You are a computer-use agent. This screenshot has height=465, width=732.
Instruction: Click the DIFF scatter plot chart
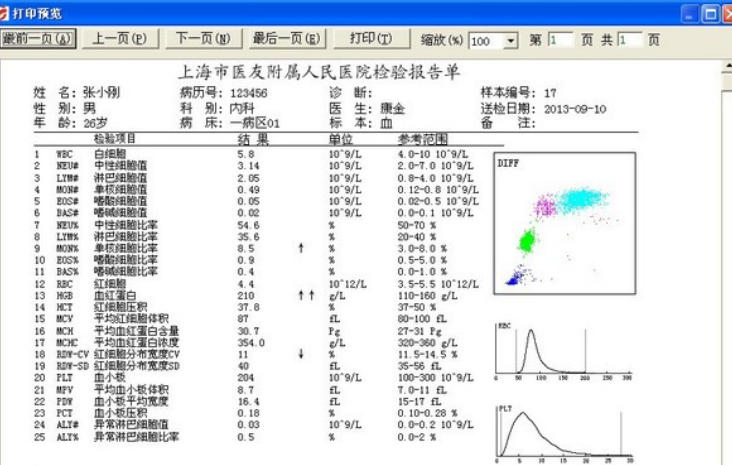pyautogui.click(x=565, y=222)
